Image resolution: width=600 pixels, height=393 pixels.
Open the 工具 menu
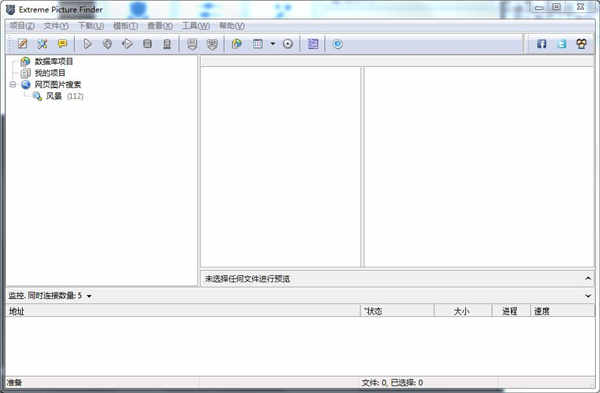(196, 26)
